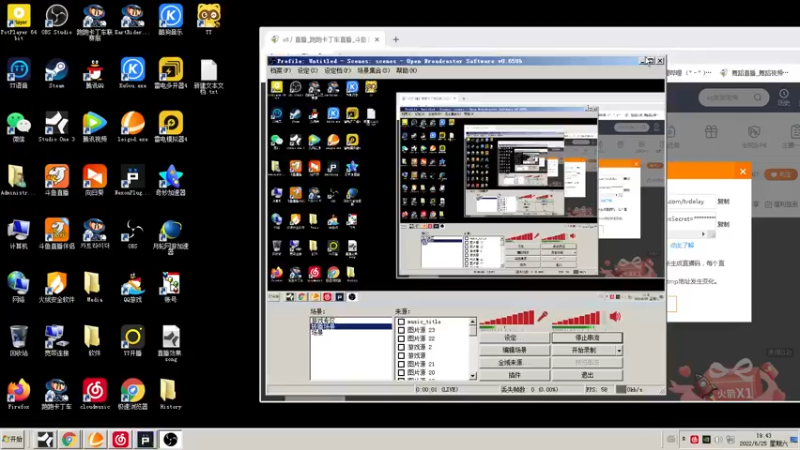Launch TT语音 shortcut on the desktop
800x450 pixels.
pos(19,74)
